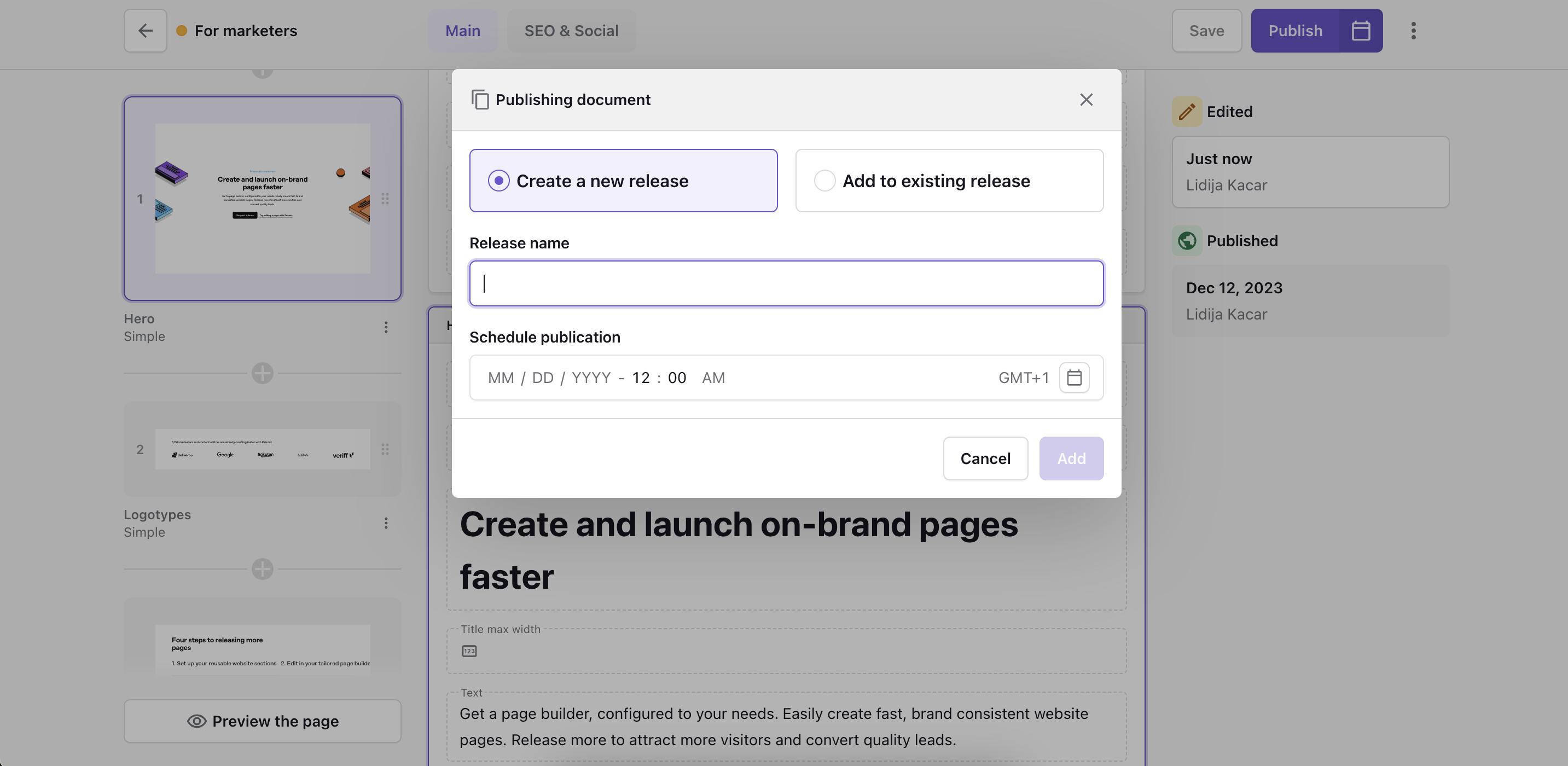Click the drag handle on the Logotypes slice
This screenshot has height=766, width=1568.
point(385,449)
